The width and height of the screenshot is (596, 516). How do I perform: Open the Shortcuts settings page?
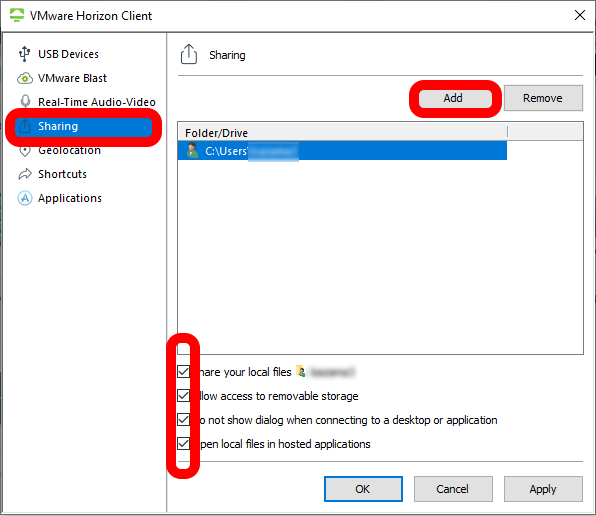pyautogui.click(x=62, y=174)
